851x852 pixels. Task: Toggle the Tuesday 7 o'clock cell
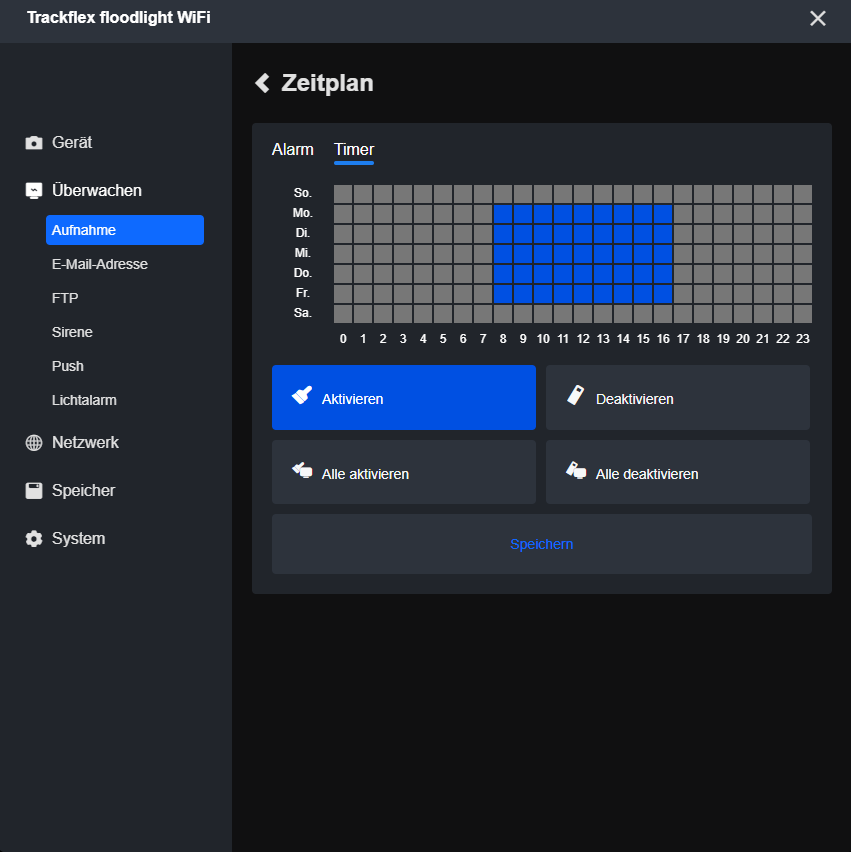pos(483,234)
